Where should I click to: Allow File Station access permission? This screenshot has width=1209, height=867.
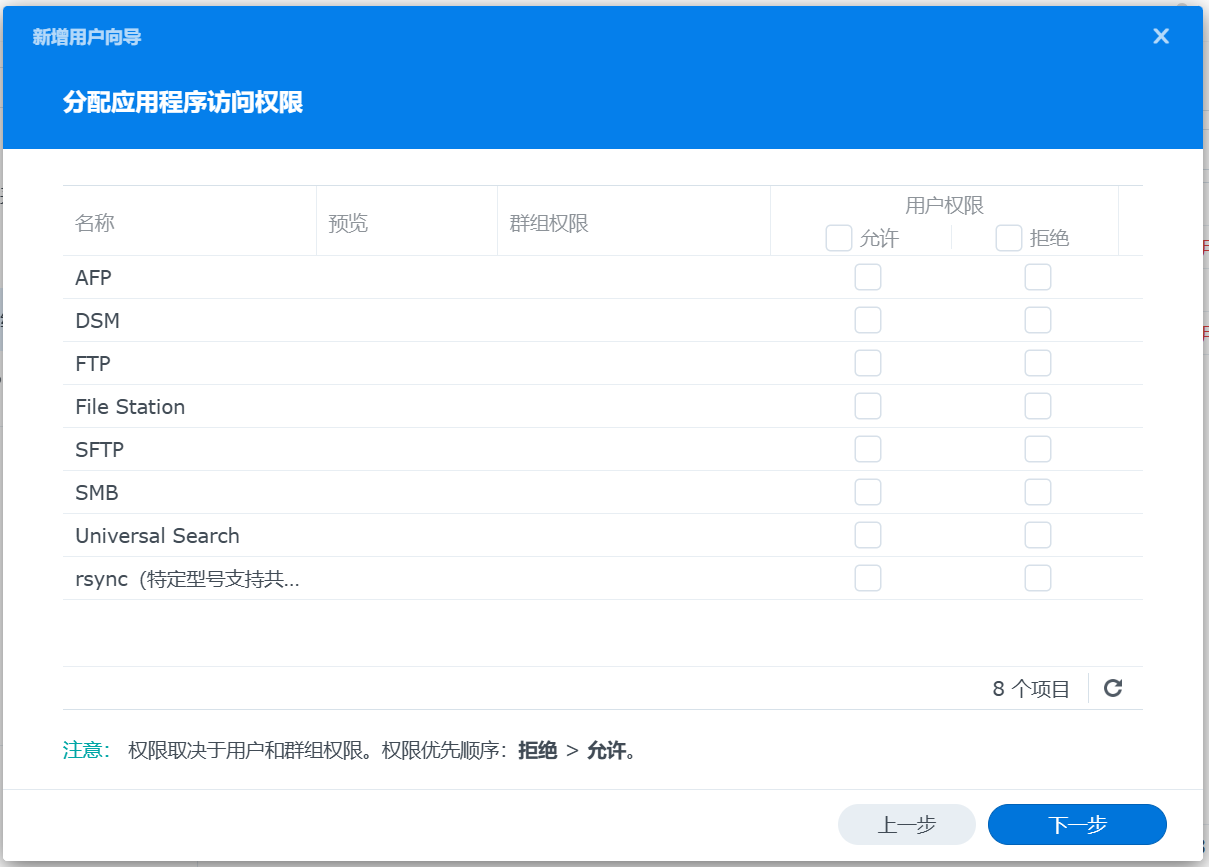868,406
